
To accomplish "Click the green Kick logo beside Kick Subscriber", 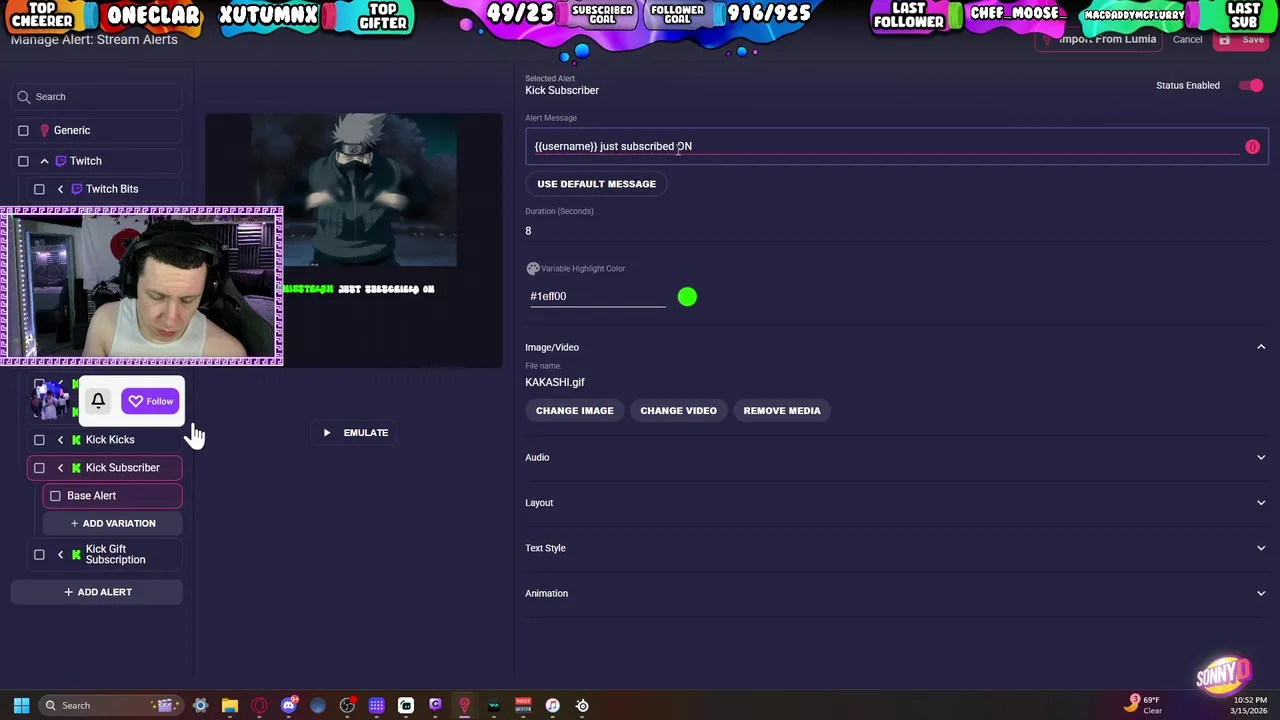I will click(76, 468).
